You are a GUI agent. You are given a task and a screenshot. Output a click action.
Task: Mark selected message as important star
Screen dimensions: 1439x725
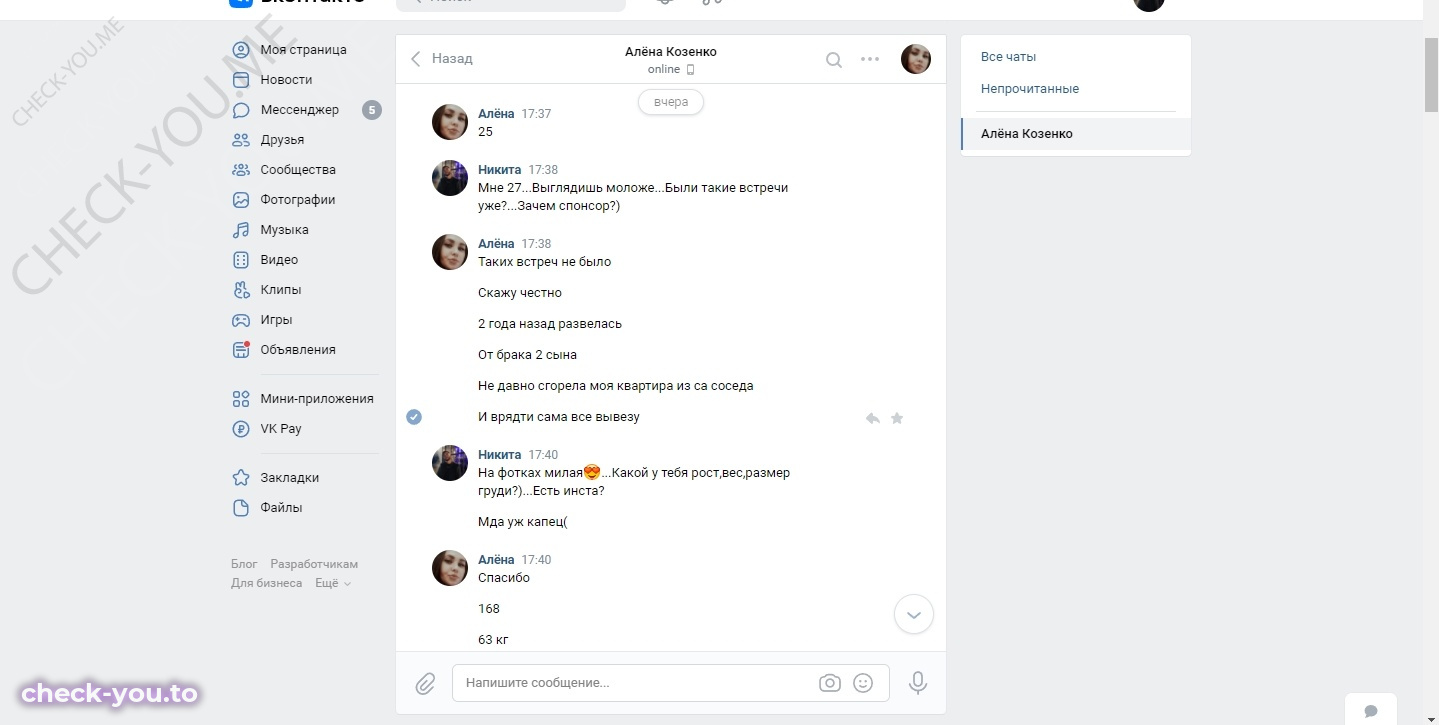point(897,418)
